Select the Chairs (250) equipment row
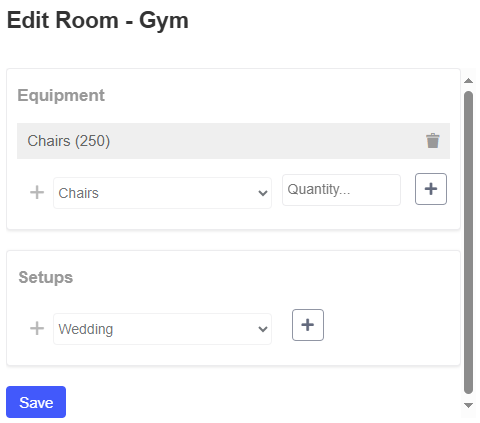 click(x=233, y=141)
